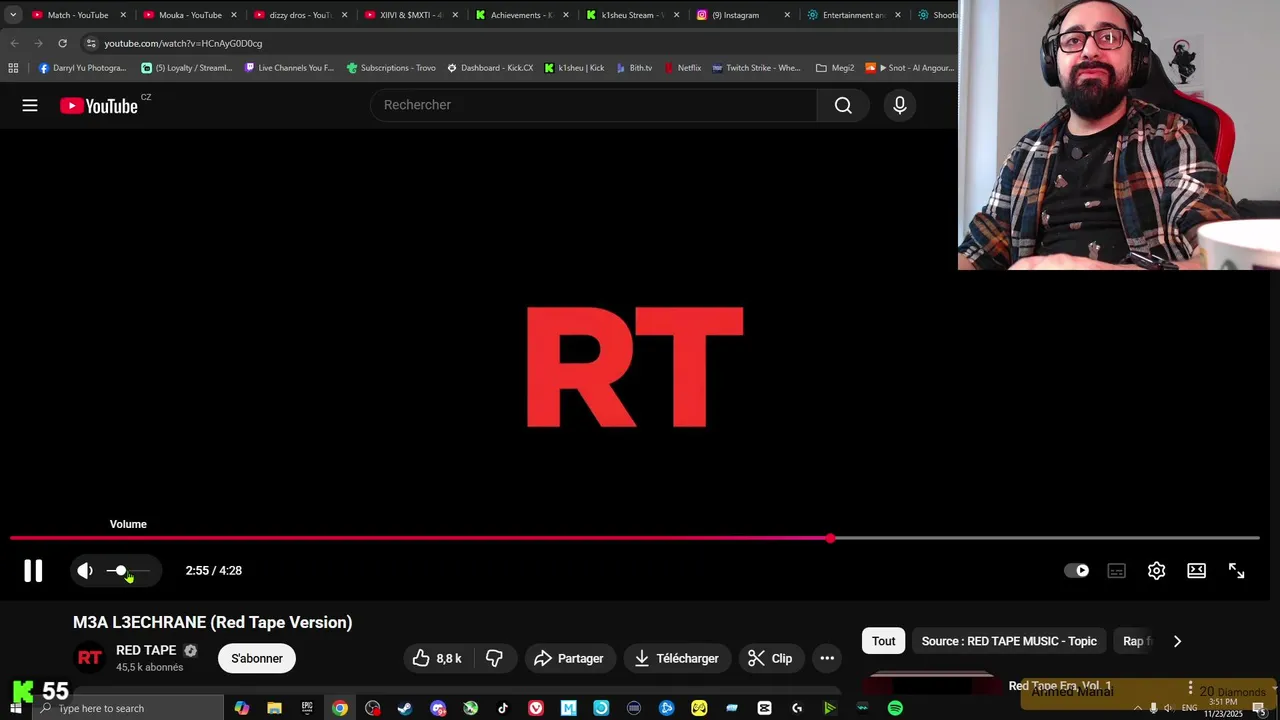Open the Twitch Strike bookmark

click(756, 68)
